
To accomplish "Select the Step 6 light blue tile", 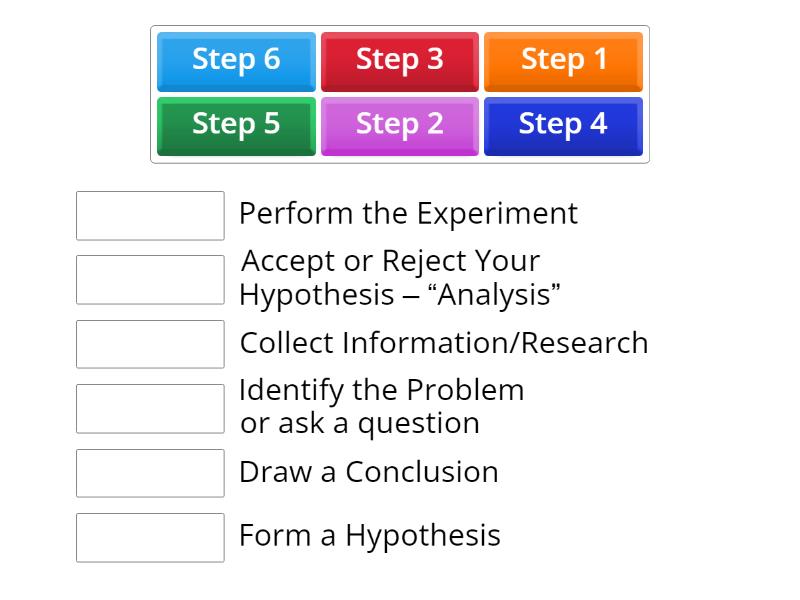I will point(236,60).
